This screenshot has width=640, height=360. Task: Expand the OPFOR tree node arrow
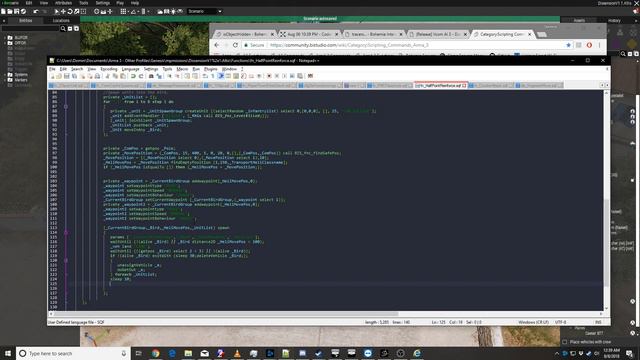click(5, 43)
